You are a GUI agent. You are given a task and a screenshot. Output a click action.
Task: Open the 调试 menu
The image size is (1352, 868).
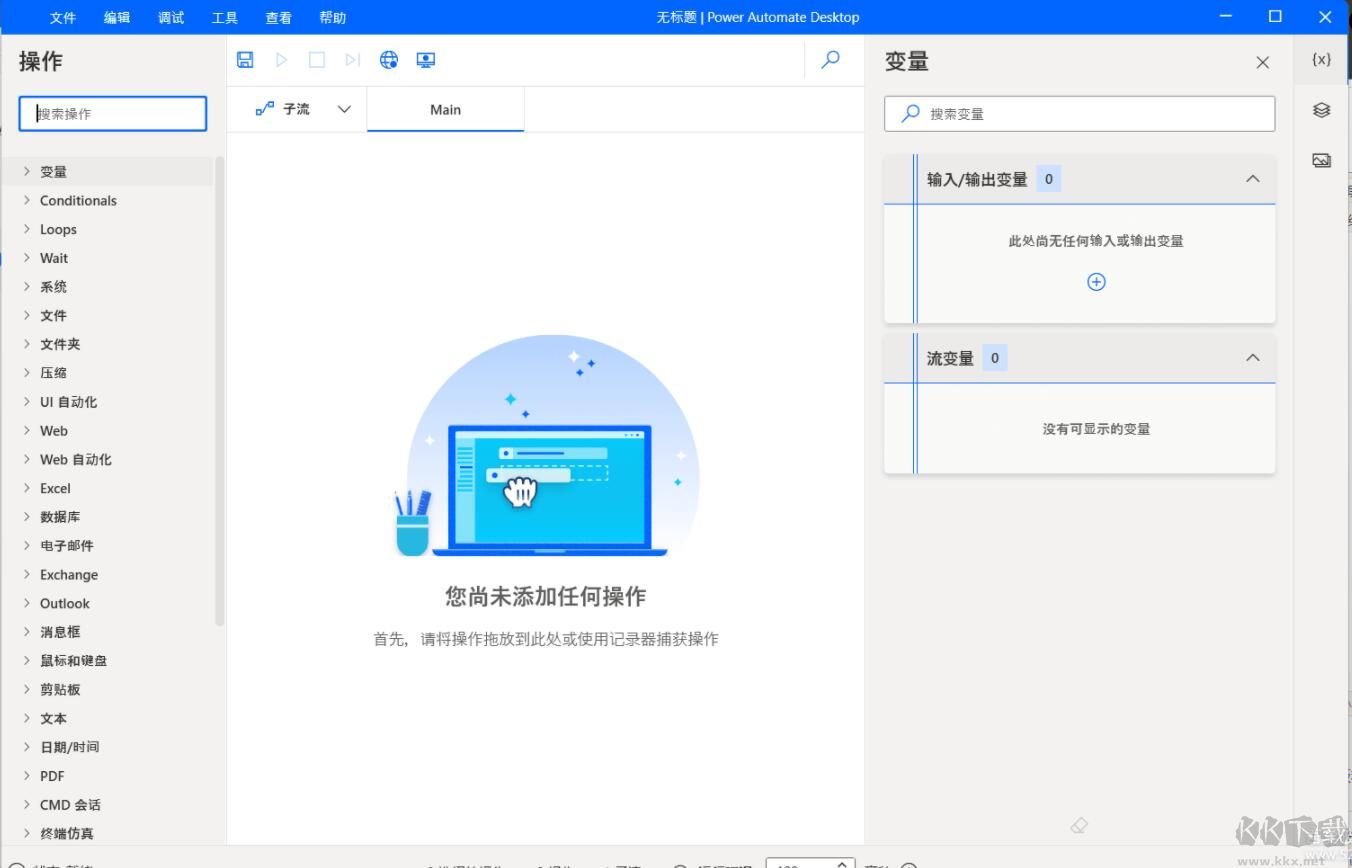[x=170, y=17]
